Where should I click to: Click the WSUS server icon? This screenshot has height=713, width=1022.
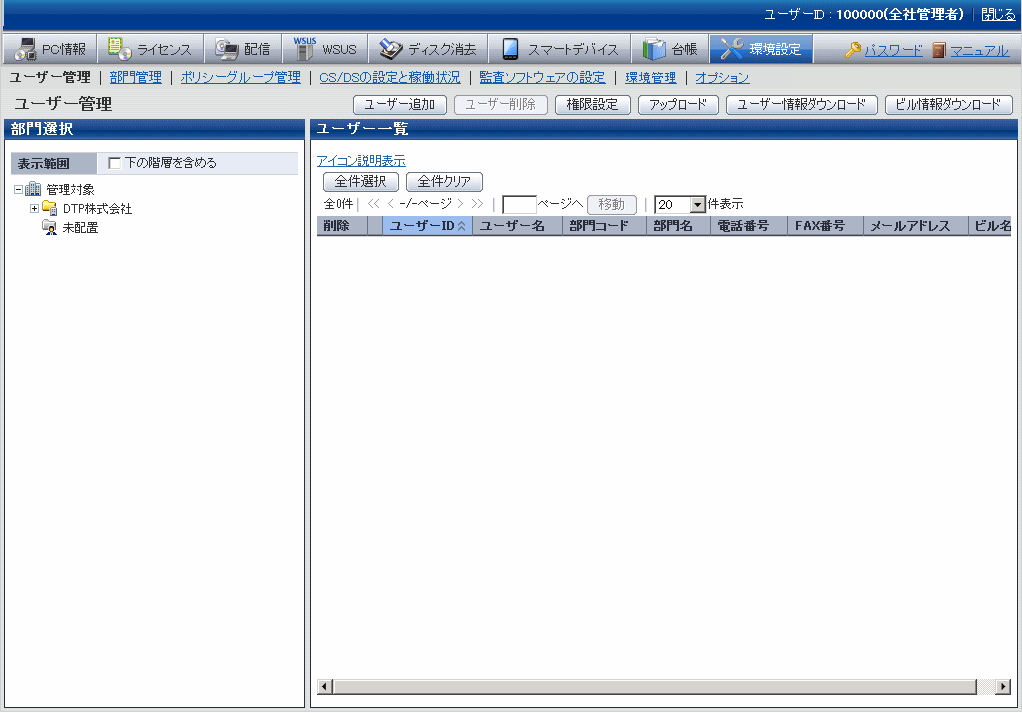pos(304,49)
